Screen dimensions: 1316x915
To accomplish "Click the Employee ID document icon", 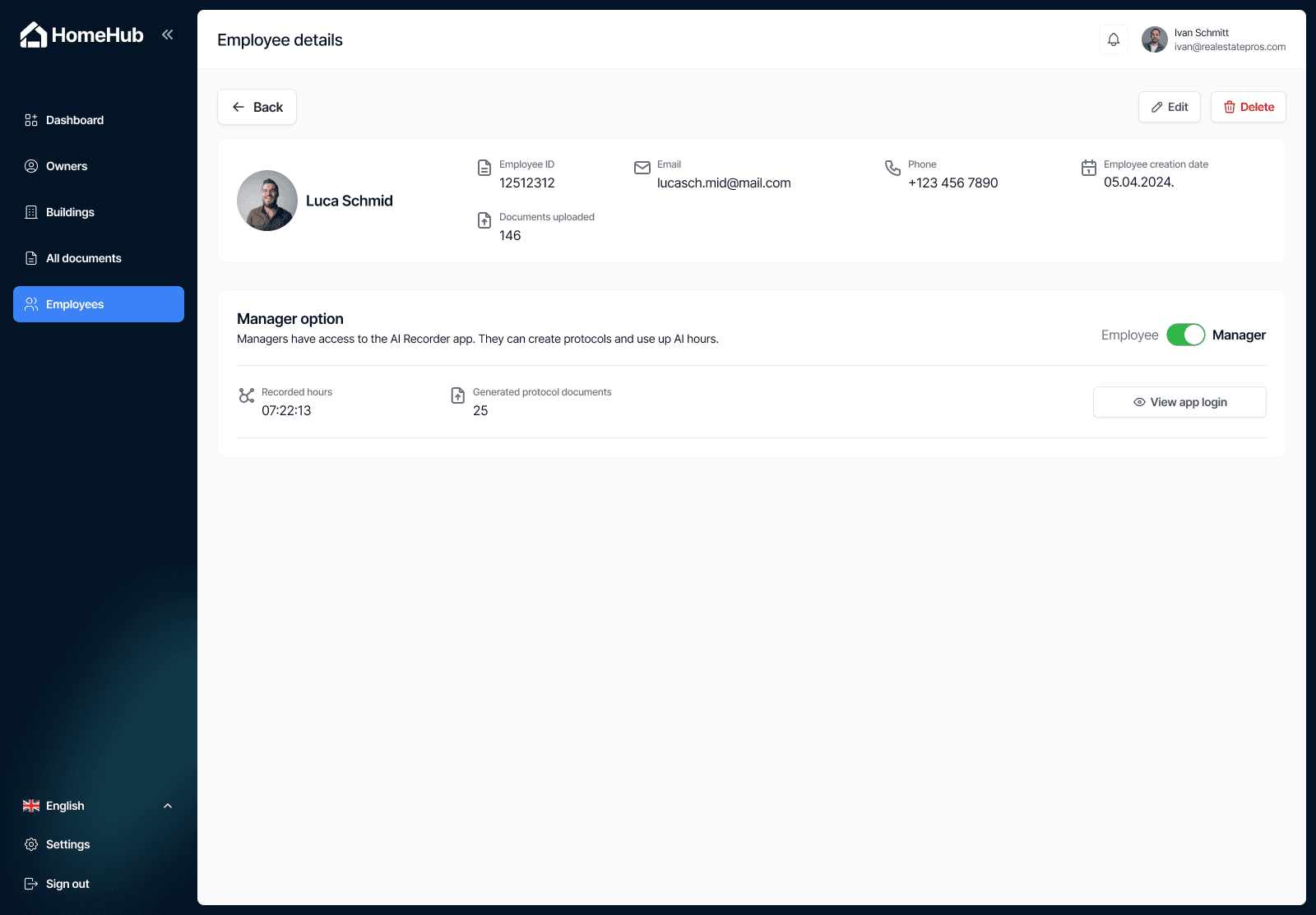I will coord(484,168).
